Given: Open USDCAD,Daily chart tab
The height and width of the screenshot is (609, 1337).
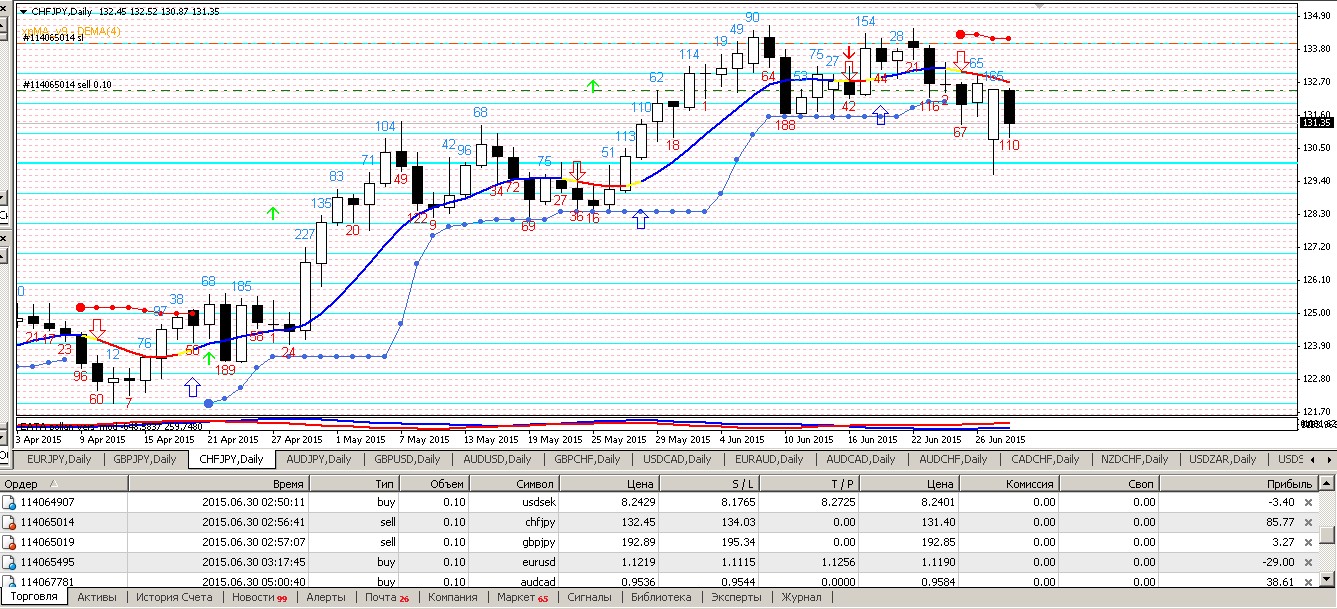Looking at the screenshot, I should tap(676, 459).
